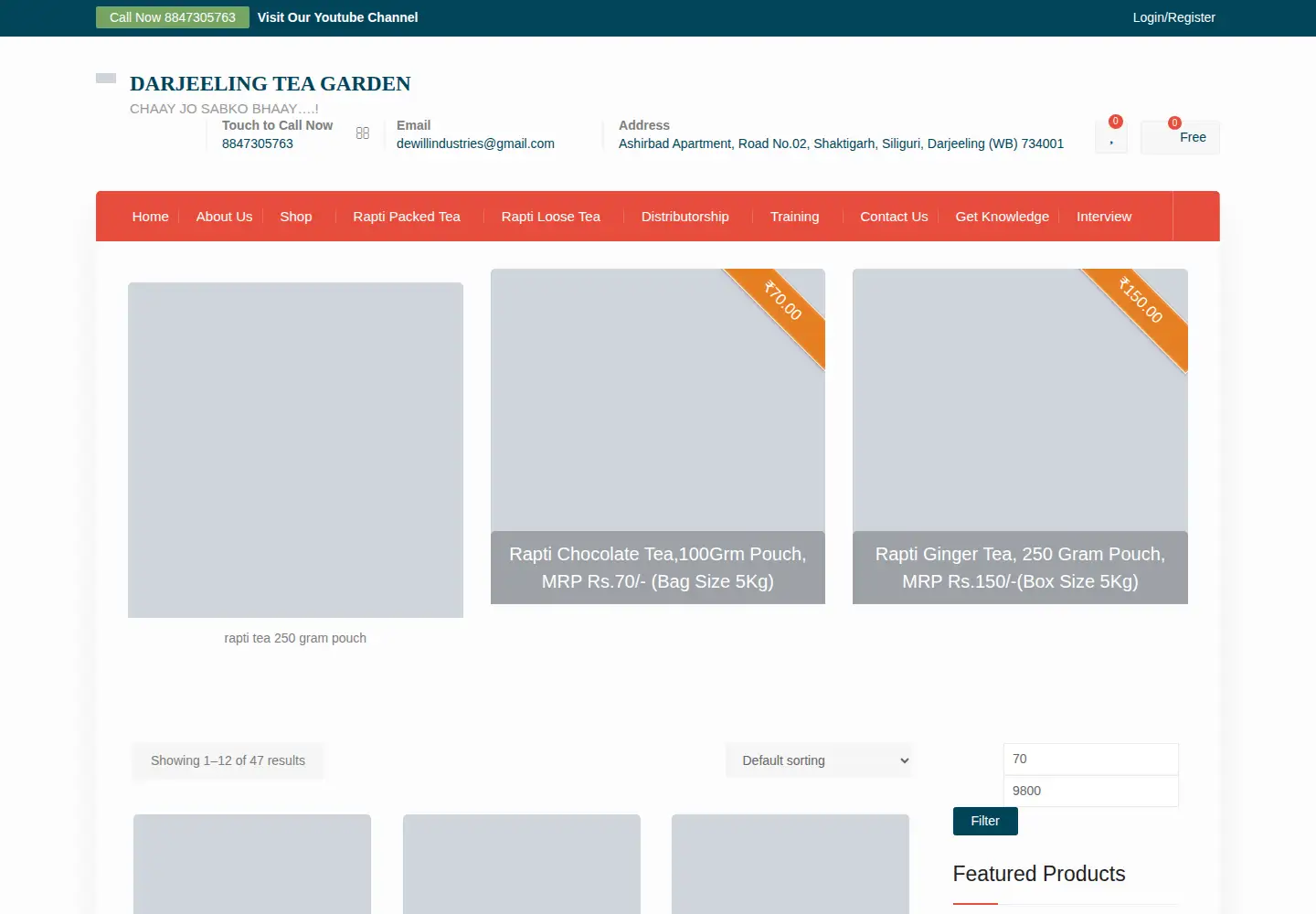Image resolution: width=1316 pixels, height=914 pixels.
Task: Click the Ashirbad Apartment address text
Action: [841, 143]
